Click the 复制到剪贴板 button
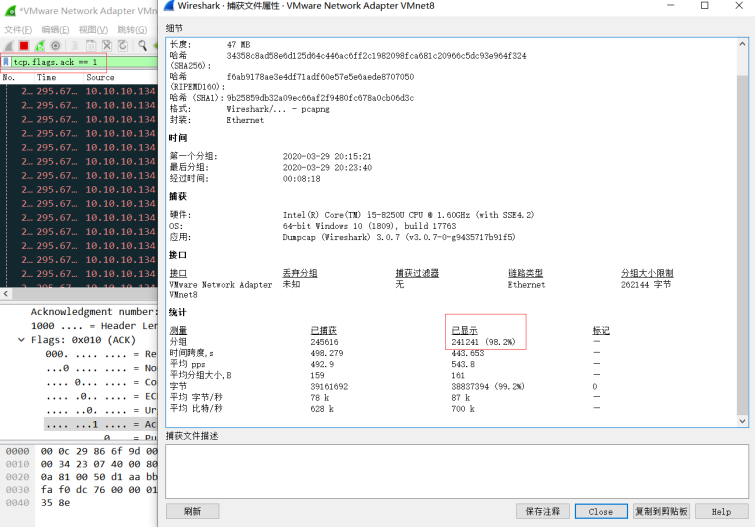 point(661,511)
